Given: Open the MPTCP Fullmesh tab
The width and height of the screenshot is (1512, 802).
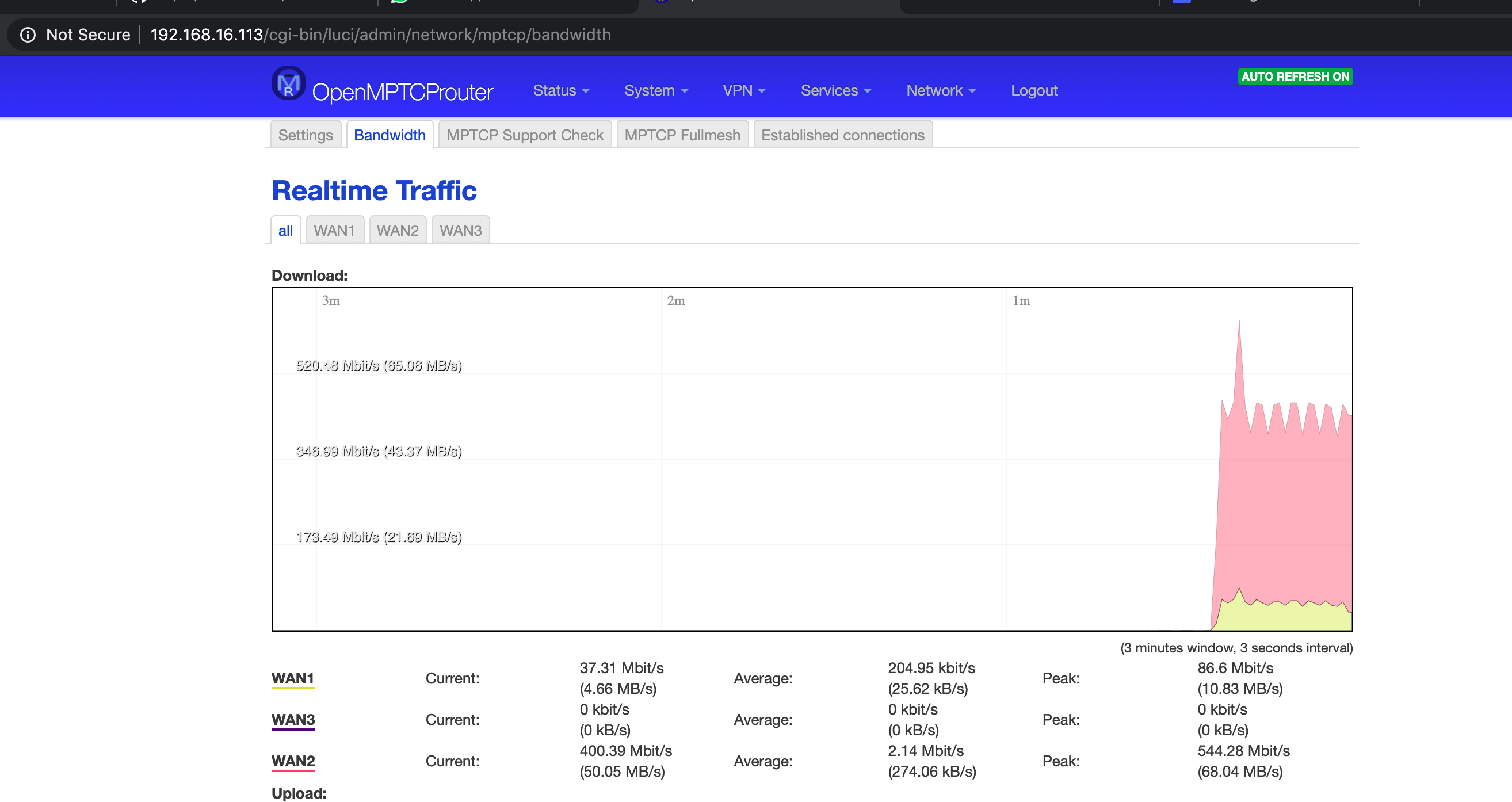Looking at the screenshot, I should pos(682,135).
